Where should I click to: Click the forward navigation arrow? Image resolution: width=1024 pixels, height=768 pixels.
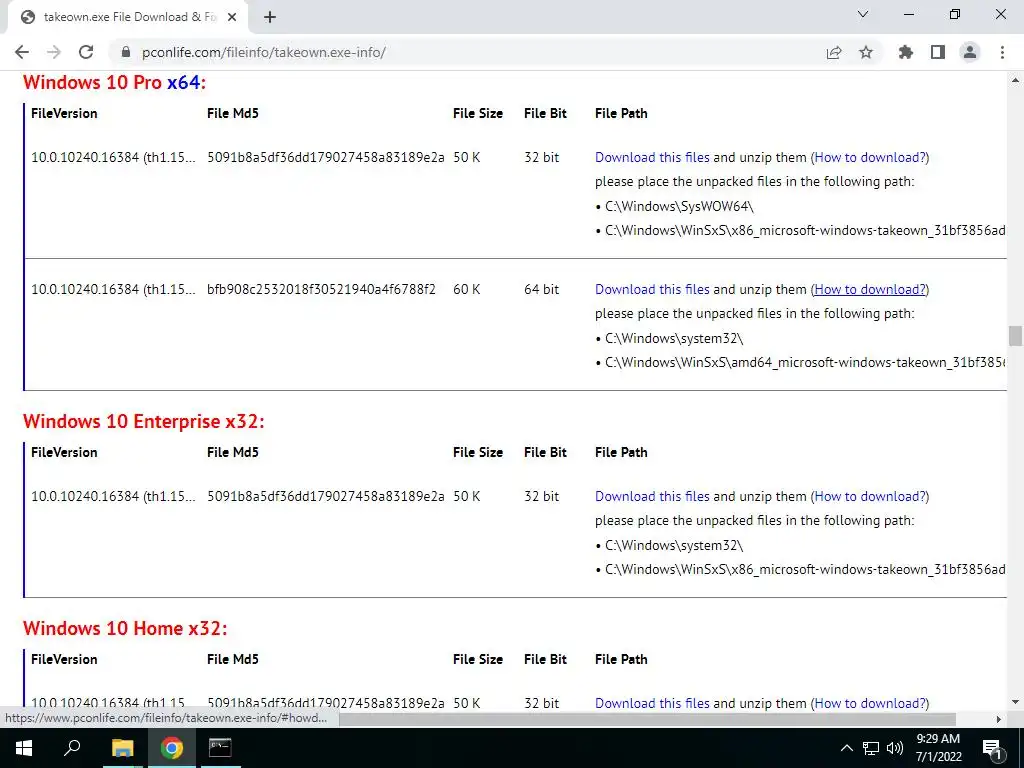coord(54,52)
